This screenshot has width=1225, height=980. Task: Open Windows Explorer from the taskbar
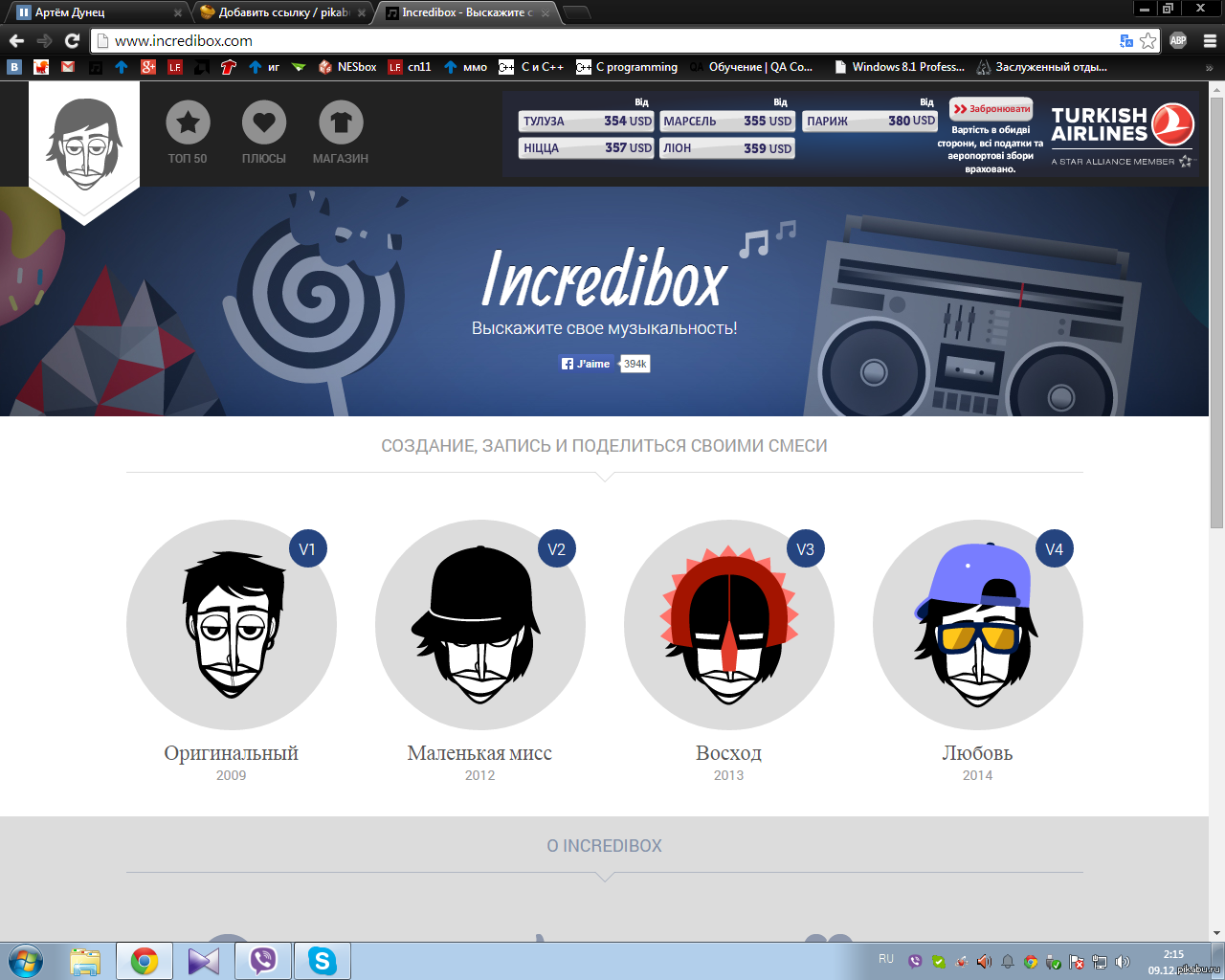click(85, 961)
